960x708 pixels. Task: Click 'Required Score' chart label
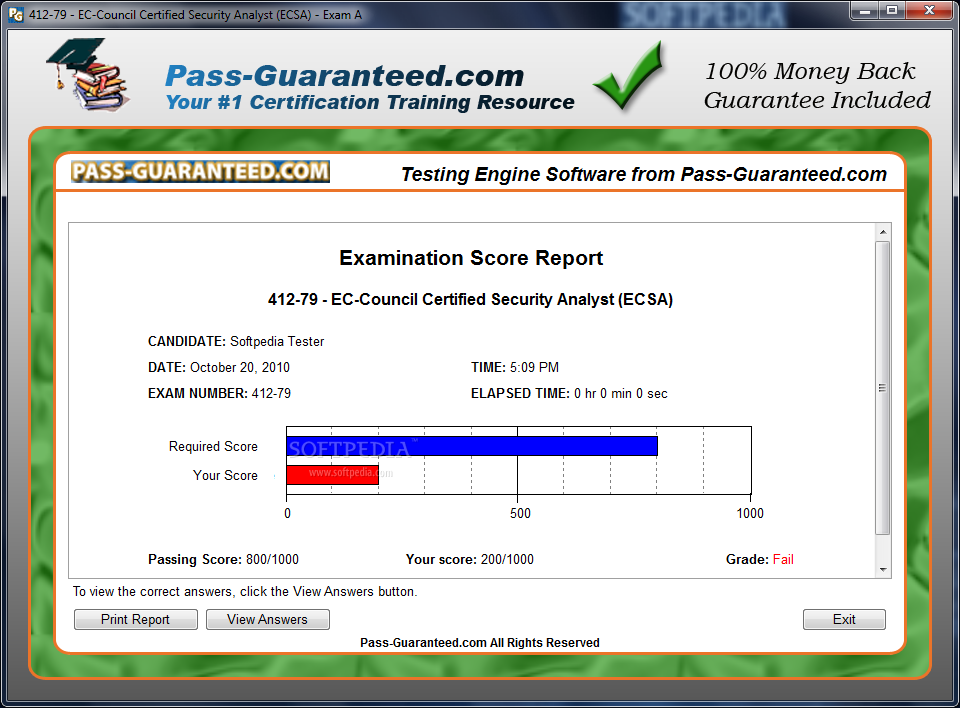click(213, 446)
